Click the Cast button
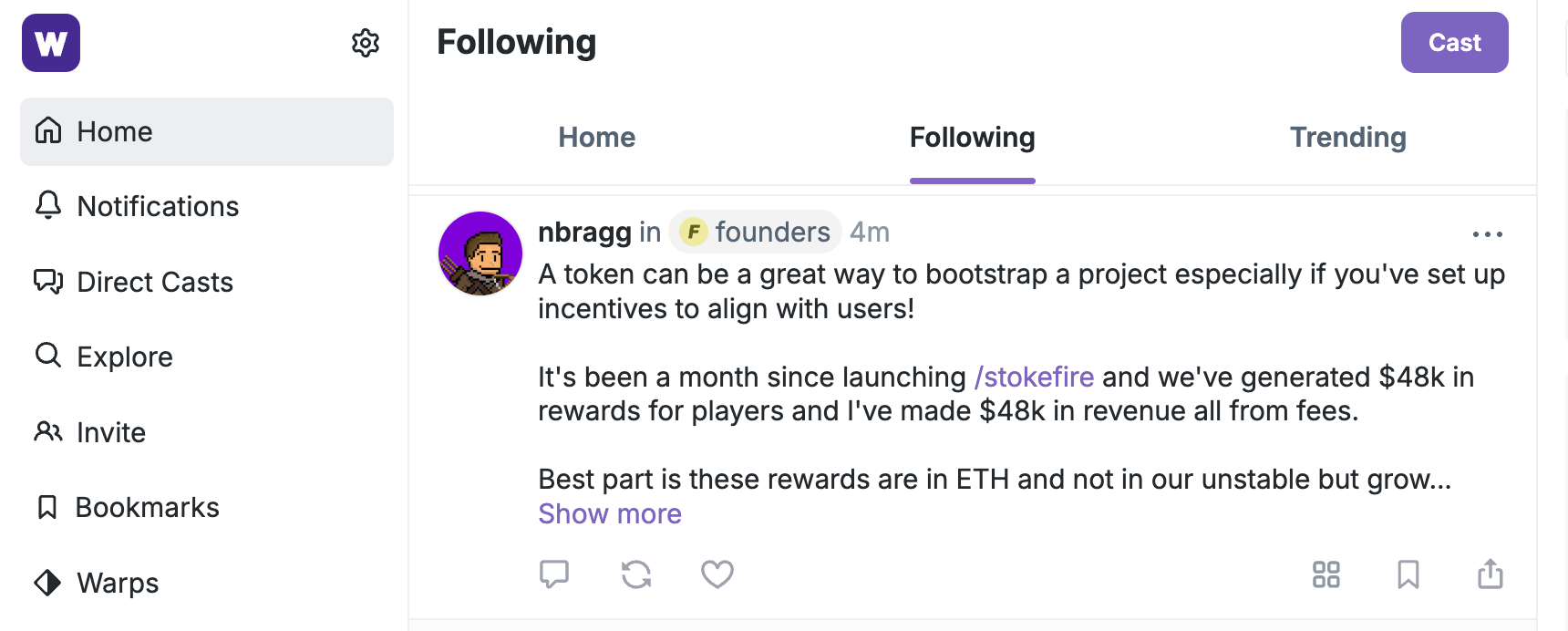Screen dimensions: 1568x631 coord(1454,43)
